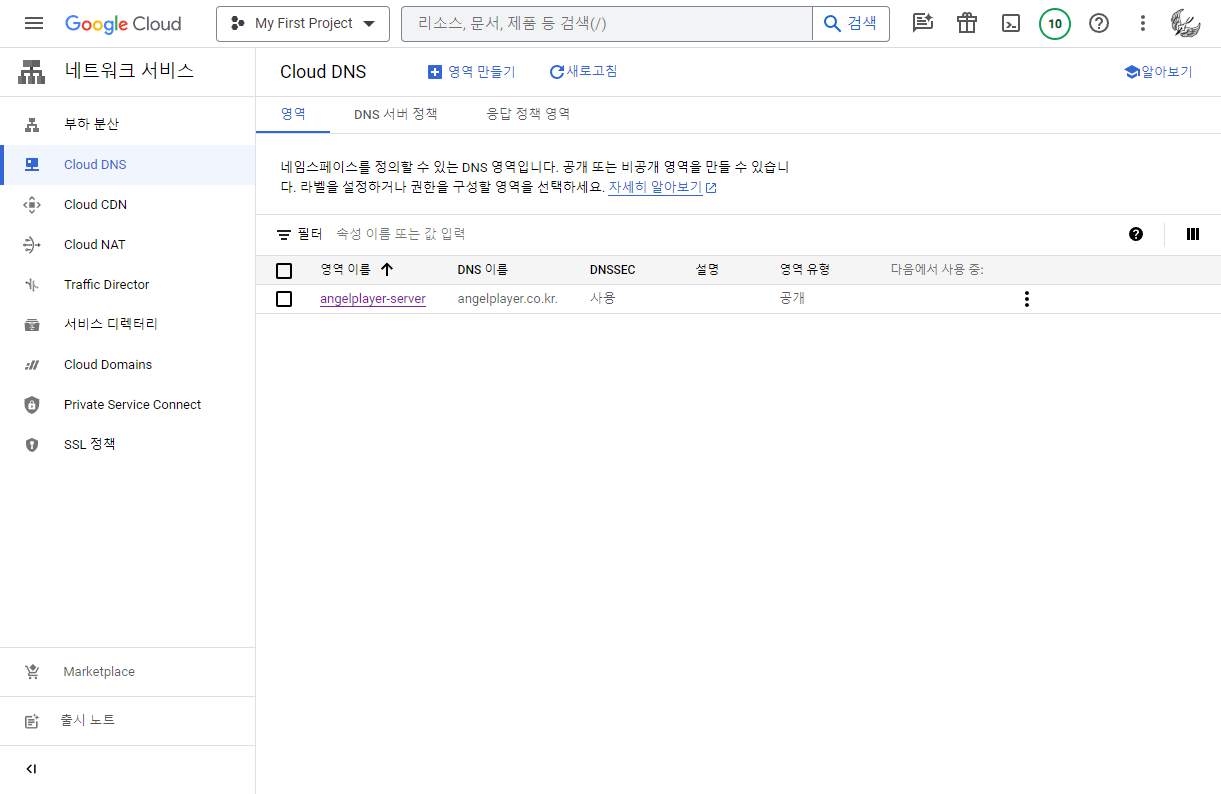This screenshot has height=794, width=1221.
Task: Open Traffic Director in the sidebar
Action: point(128,284)
